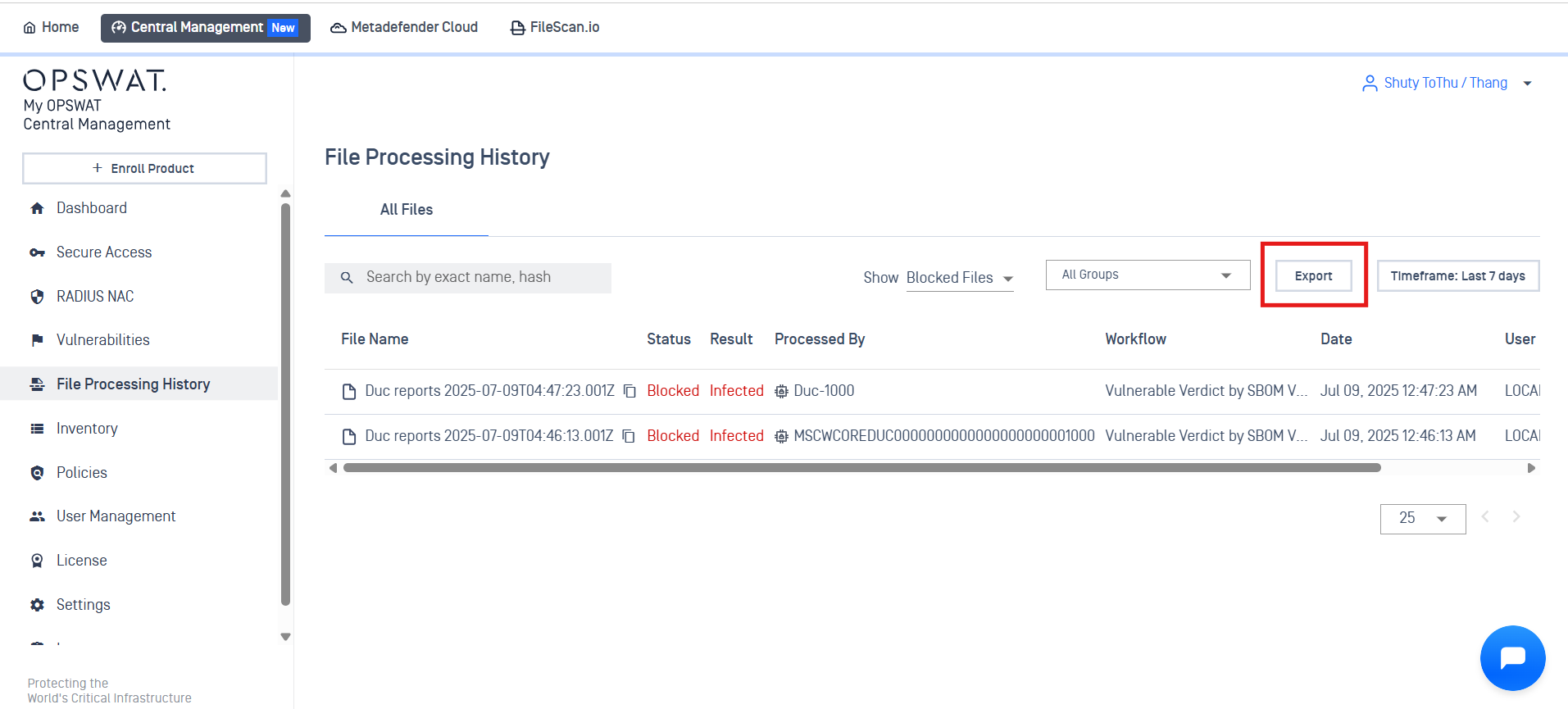Screen dimensions: 1568x709
Task: Open User Management in sidebar
Action: coord(116,516)
